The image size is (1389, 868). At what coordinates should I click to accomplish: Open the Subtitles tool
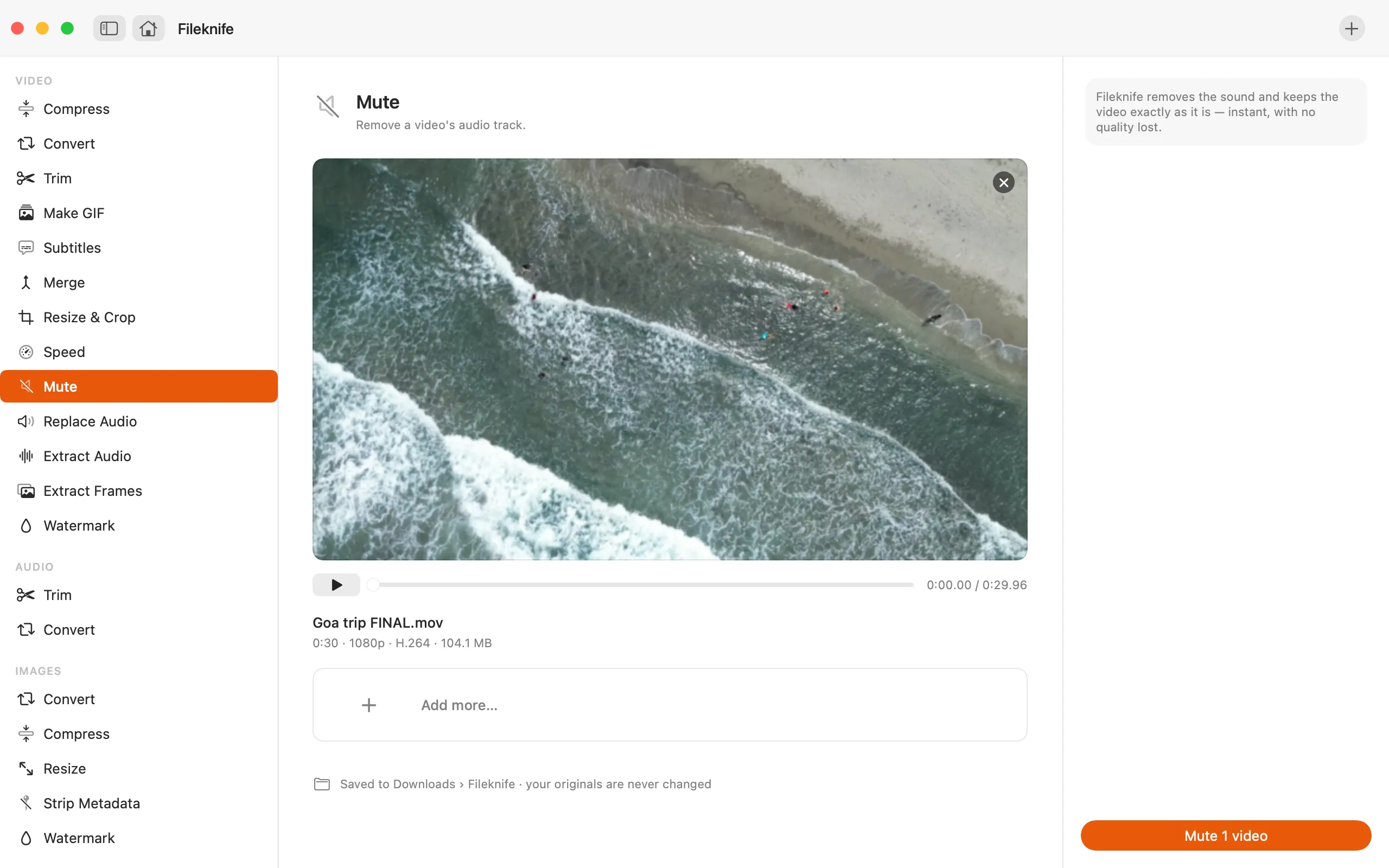coord(139,248)
